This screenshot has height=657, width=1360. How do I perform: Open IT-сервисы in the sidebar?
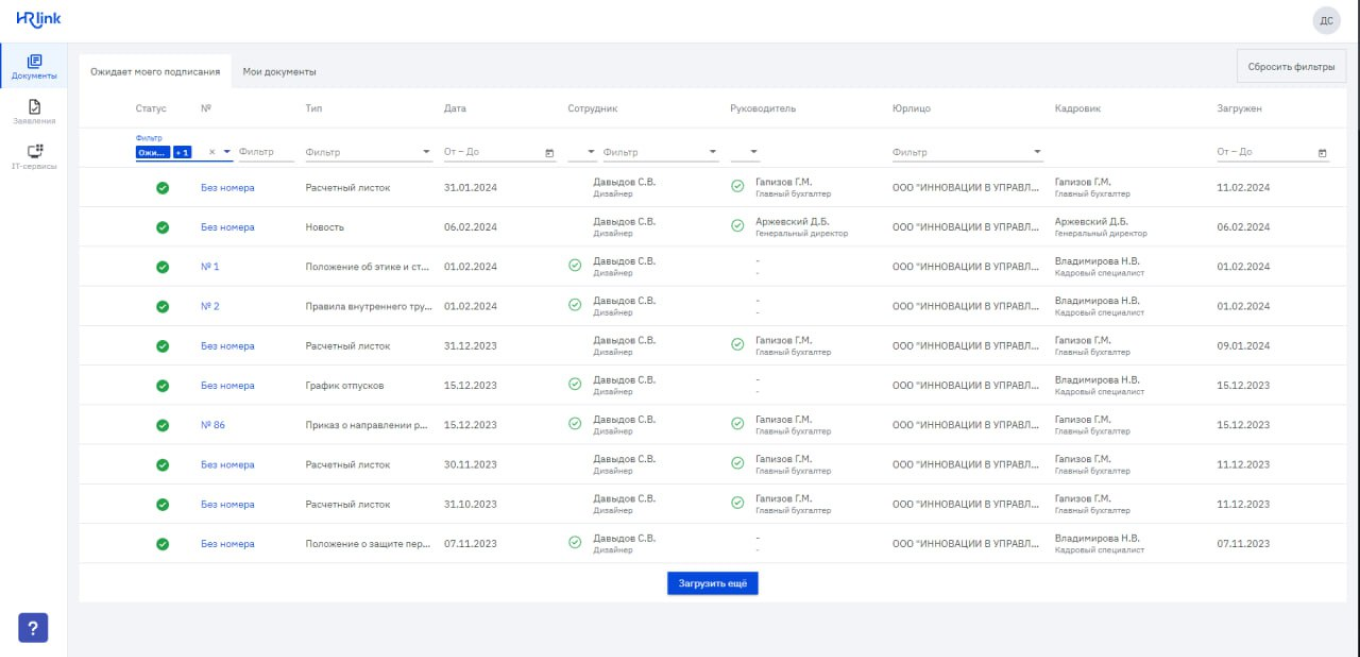(34, 156)
